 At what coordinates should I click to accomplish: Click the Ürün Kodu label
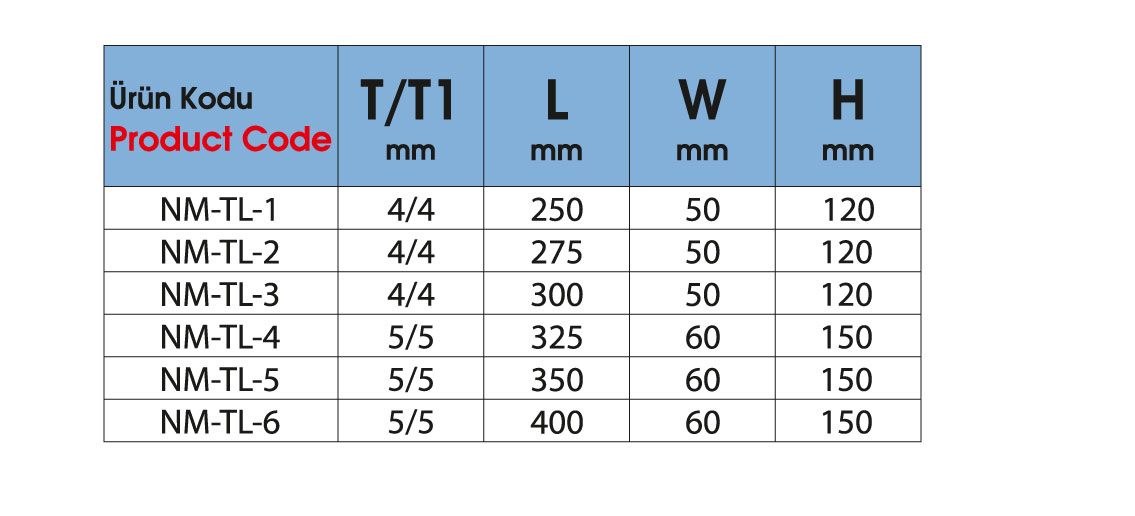click(180, 99)
